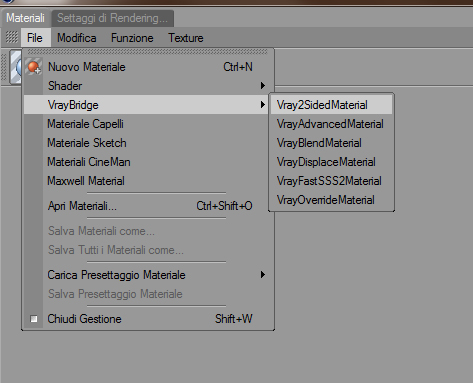Select VrayDisplaceMaterial from submenu

(x=331, y=162)
